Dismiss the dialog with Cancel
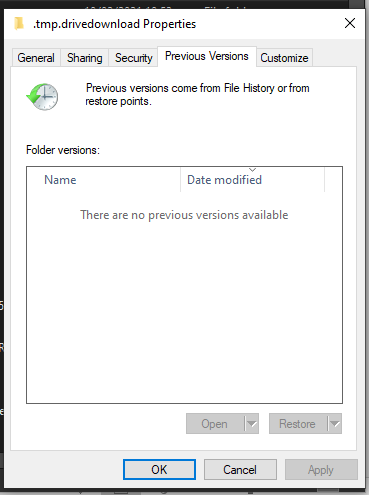Screen dimensions: 369x495 tap(240, 470)
